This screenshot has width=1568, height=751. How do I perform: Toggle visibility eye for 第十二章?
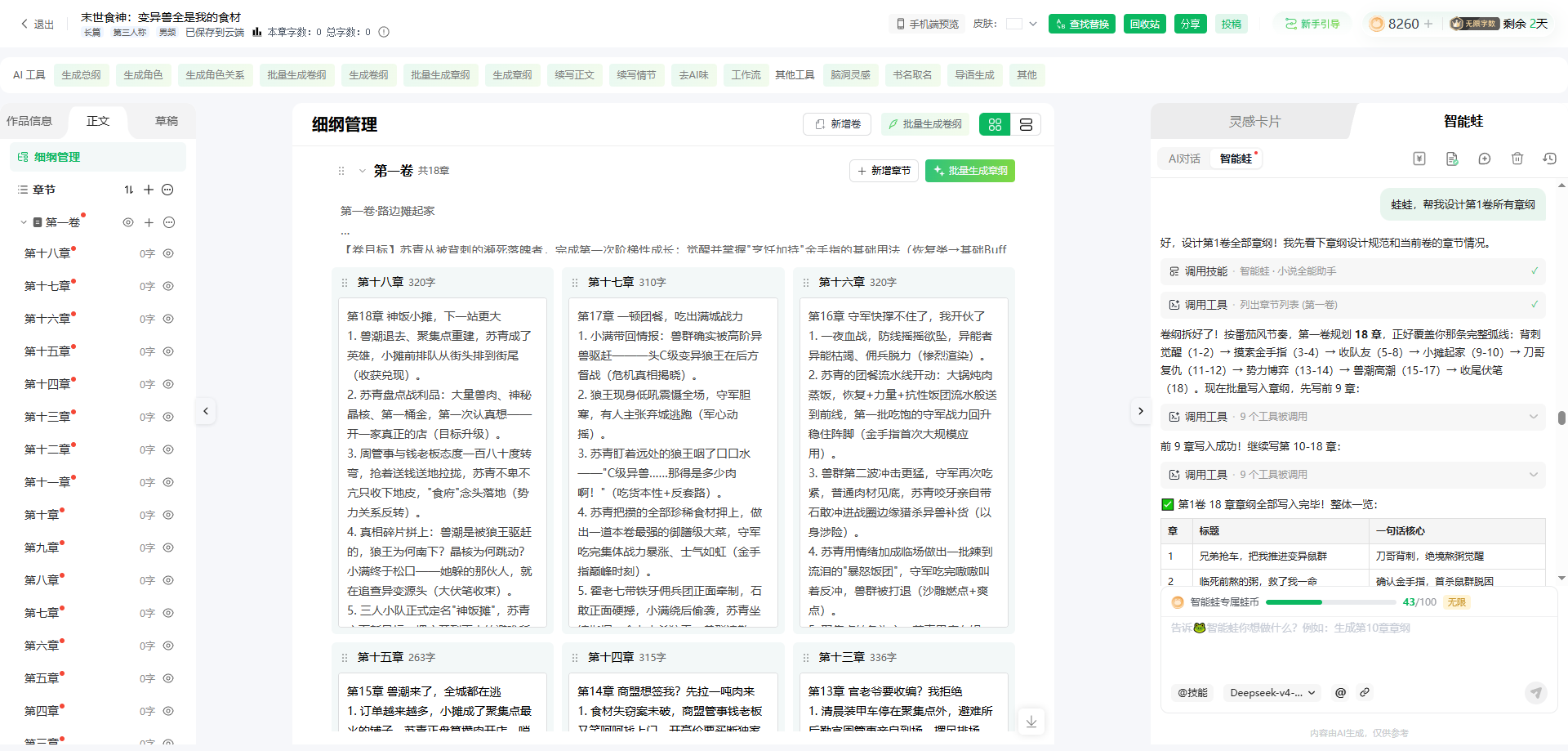point(168,449)
